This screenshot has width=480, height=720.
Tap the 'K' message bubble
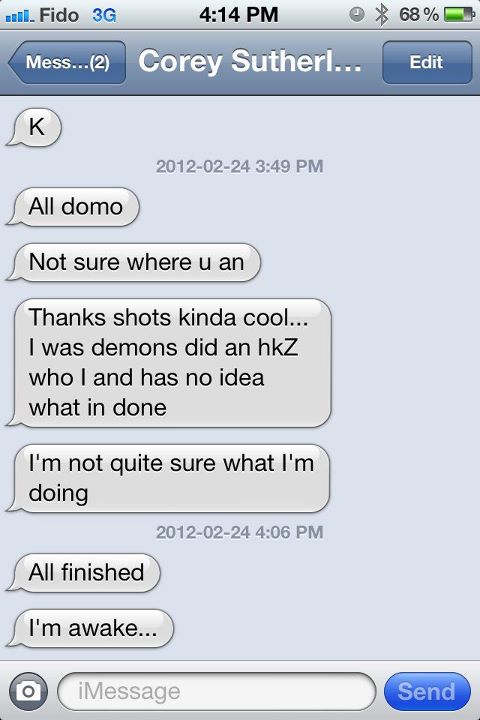pyautogui.click(x=34, y=127)
